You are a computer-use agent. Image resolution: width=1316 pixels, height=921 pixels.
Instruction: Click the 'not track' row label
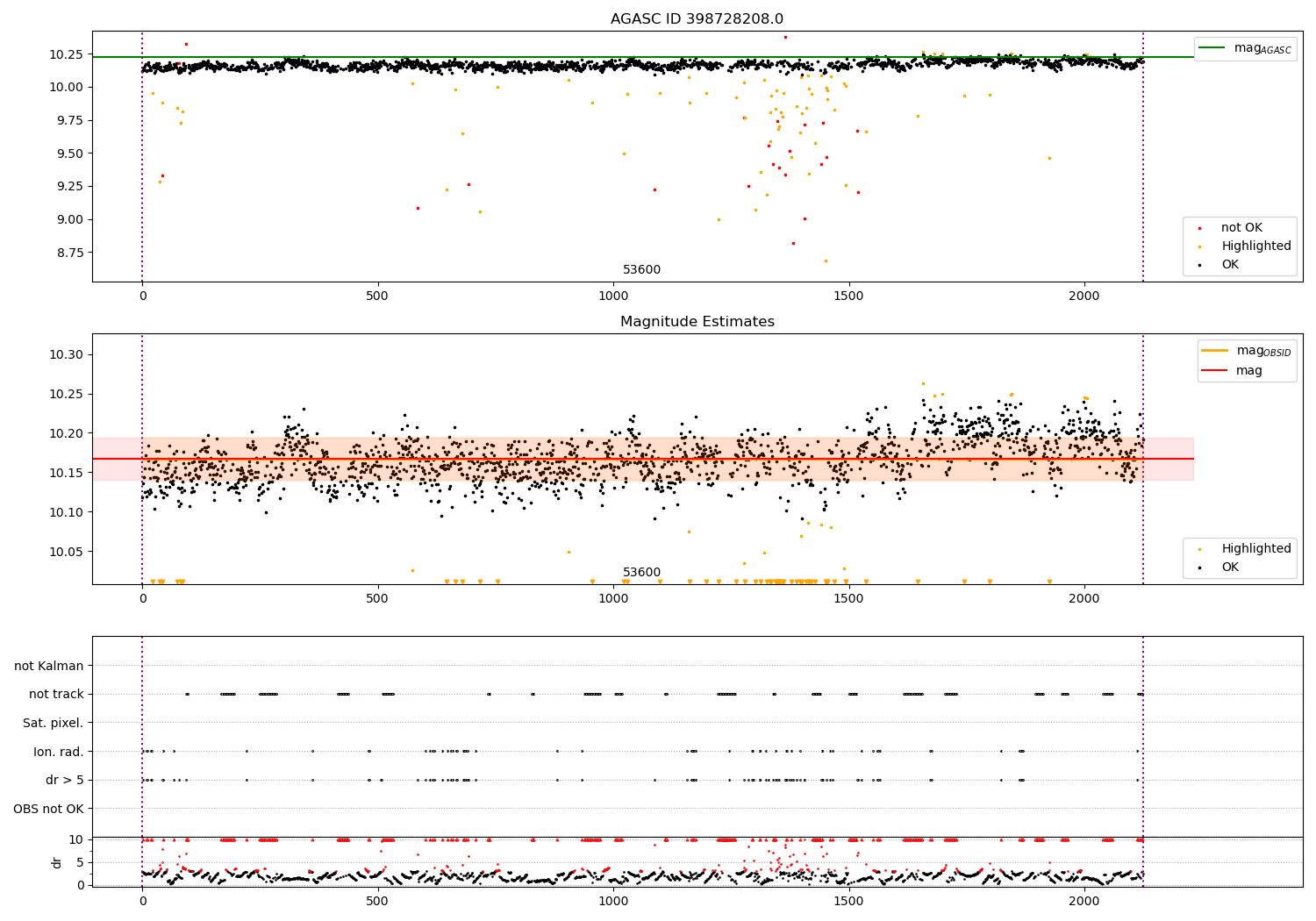click(x=56, y=695)
